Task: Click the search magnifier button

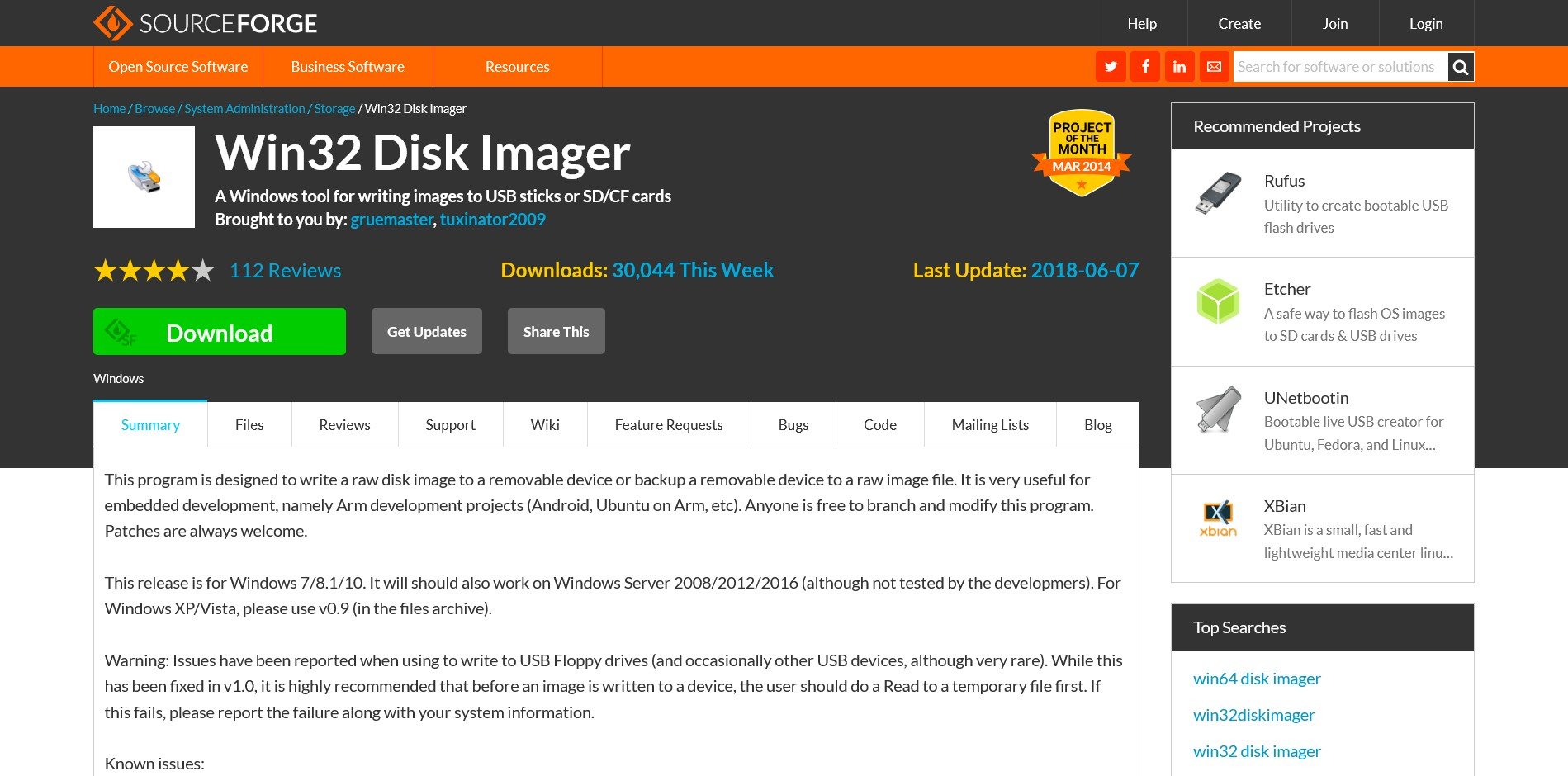Action: (x=1461, y=67)
